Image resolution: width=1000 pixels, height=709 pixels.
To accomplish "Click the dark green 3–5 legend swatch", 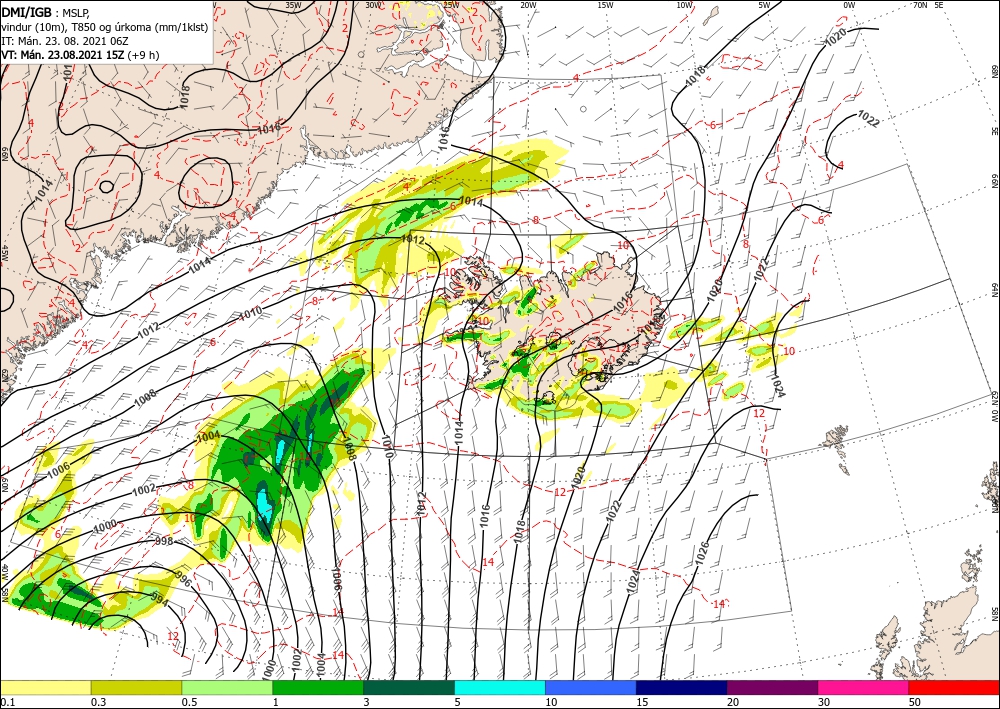I will tap(409, 687).
